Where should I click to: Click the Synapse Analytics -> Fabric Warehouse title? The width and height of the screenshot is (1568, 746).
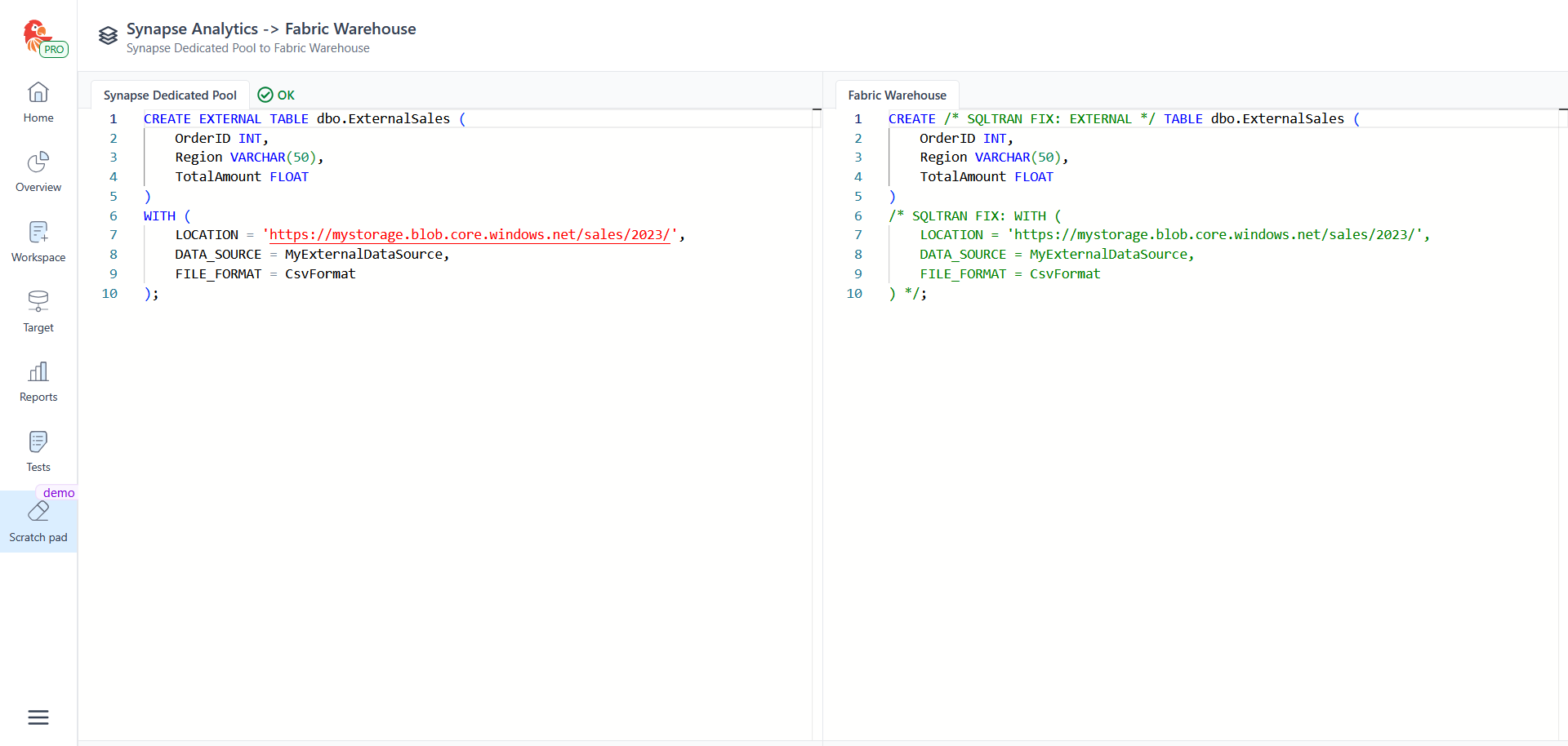[271, 29]
